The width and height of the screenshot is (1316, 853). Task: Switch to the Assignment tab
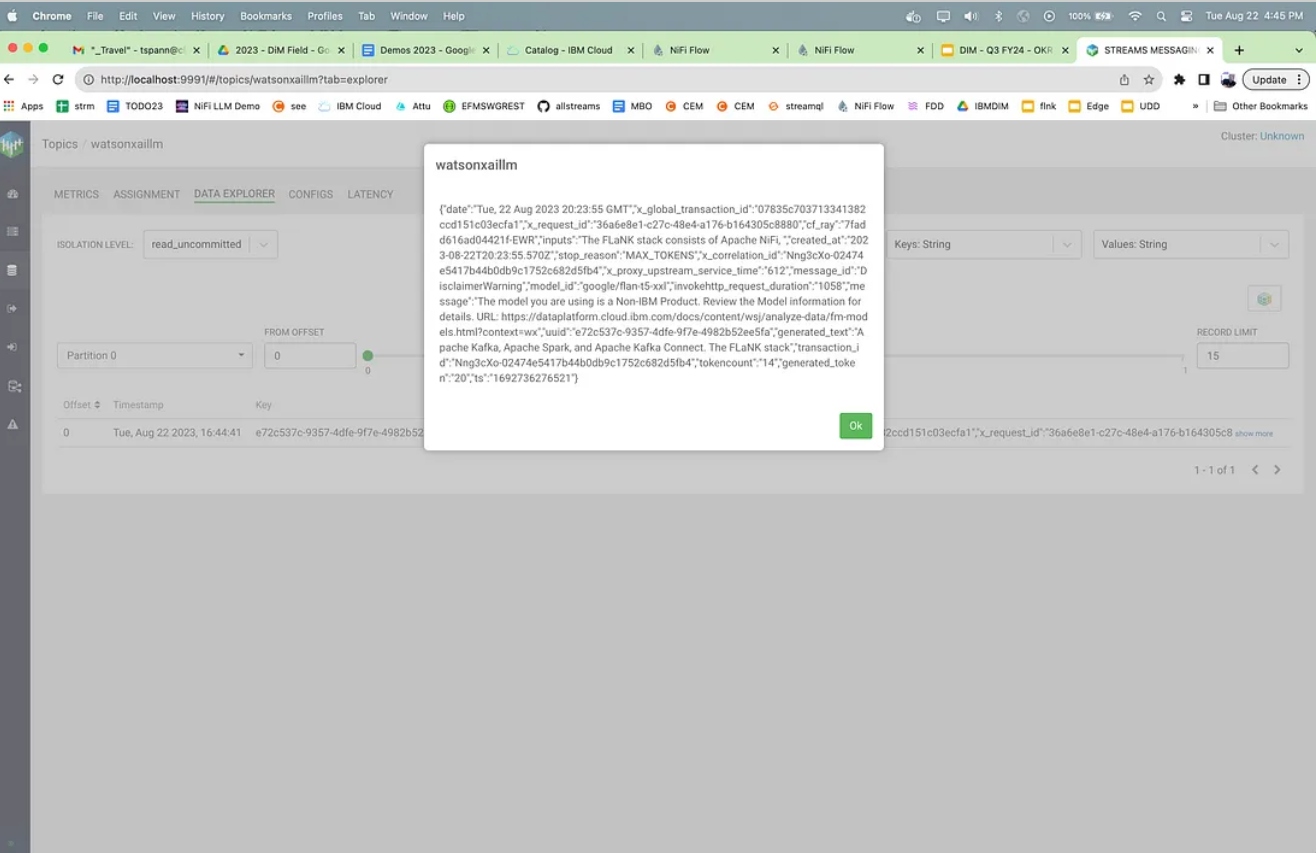click(x=147, y=194)
